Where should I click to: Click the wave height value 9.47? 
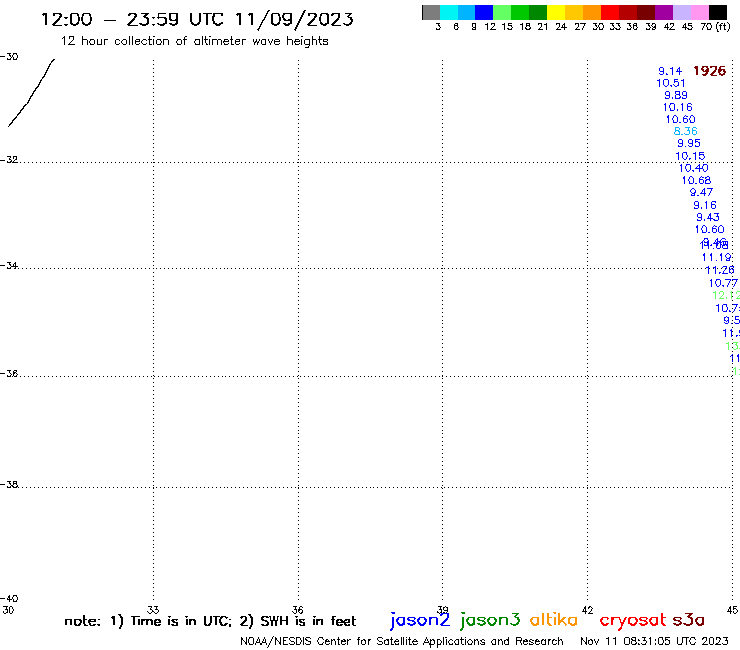click(701, 192)
